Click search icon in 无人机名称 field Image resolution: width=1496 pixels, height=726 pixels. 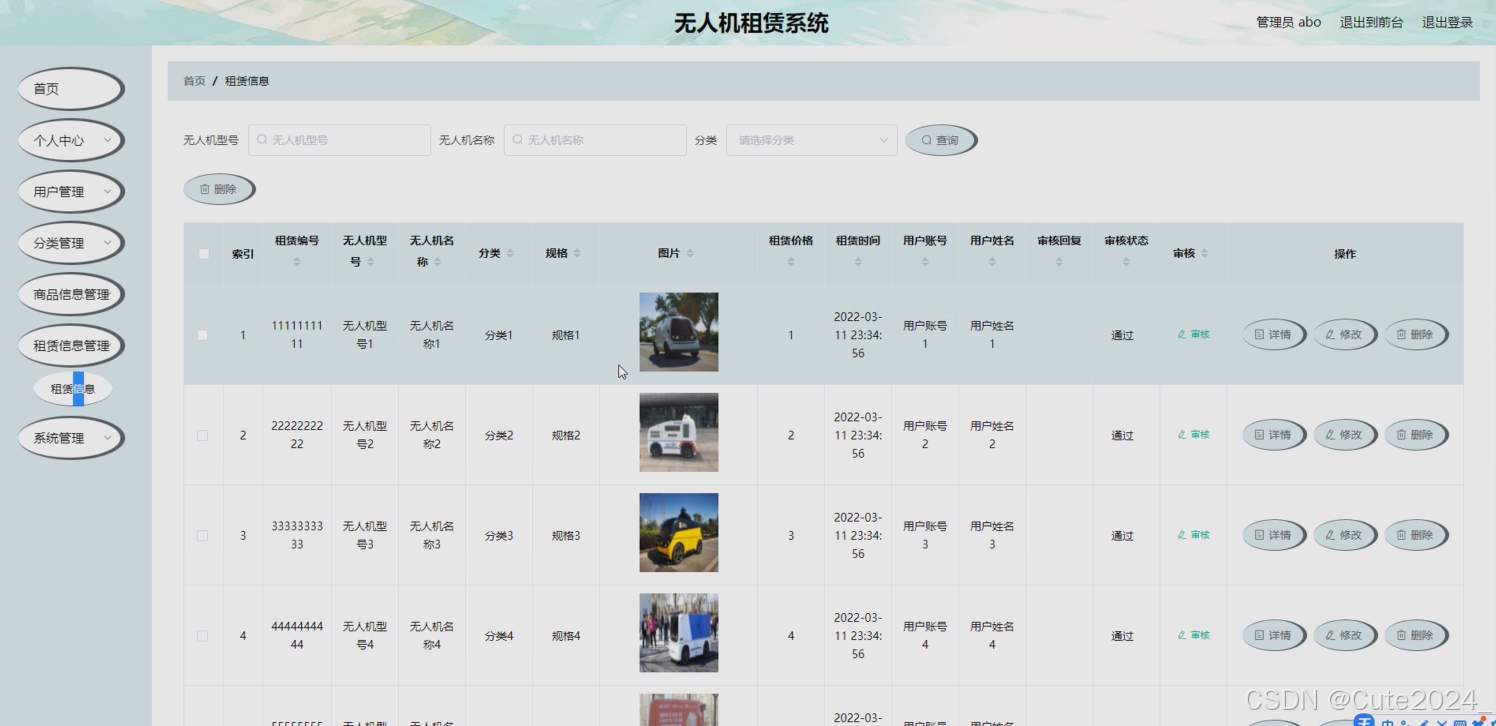(518, 140)
